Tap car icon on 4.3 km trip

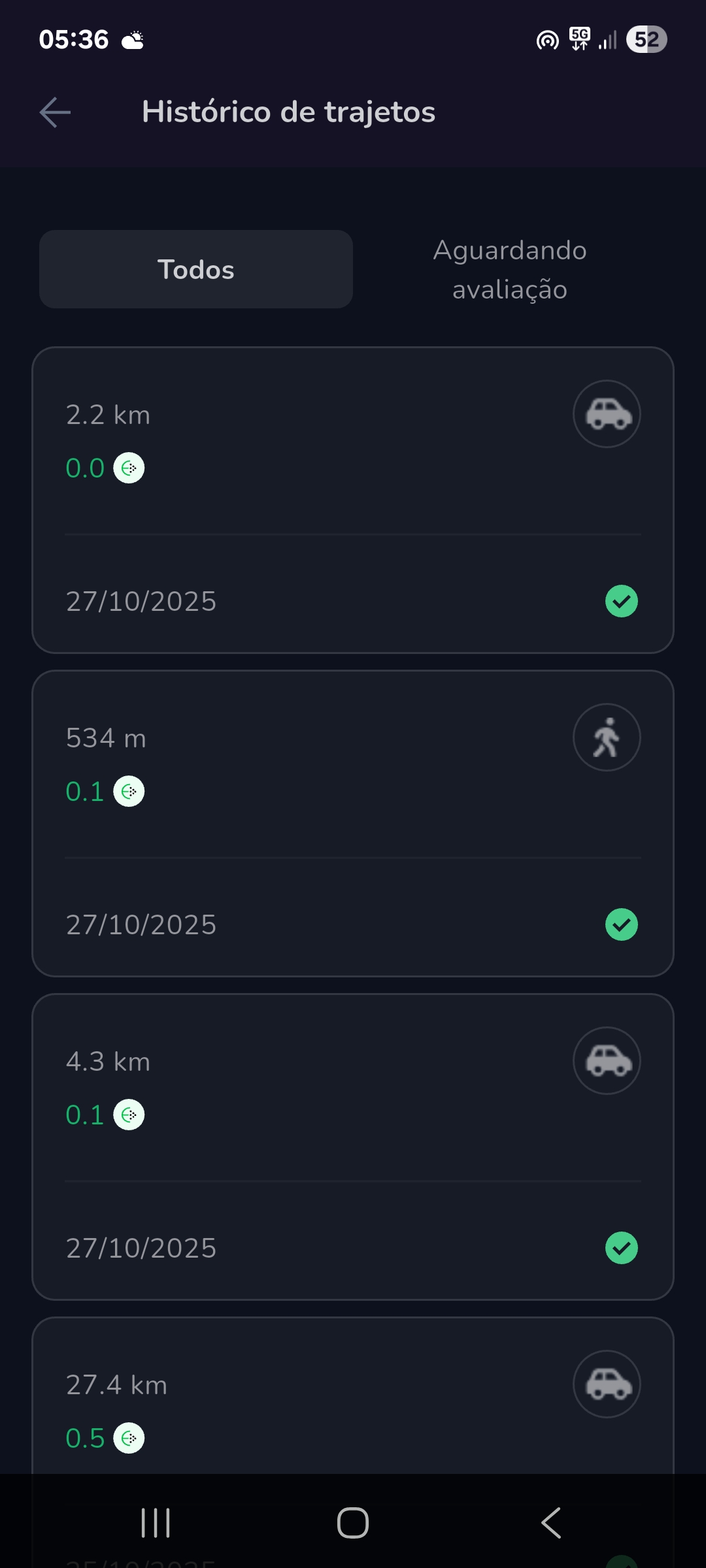(607, 1061)
